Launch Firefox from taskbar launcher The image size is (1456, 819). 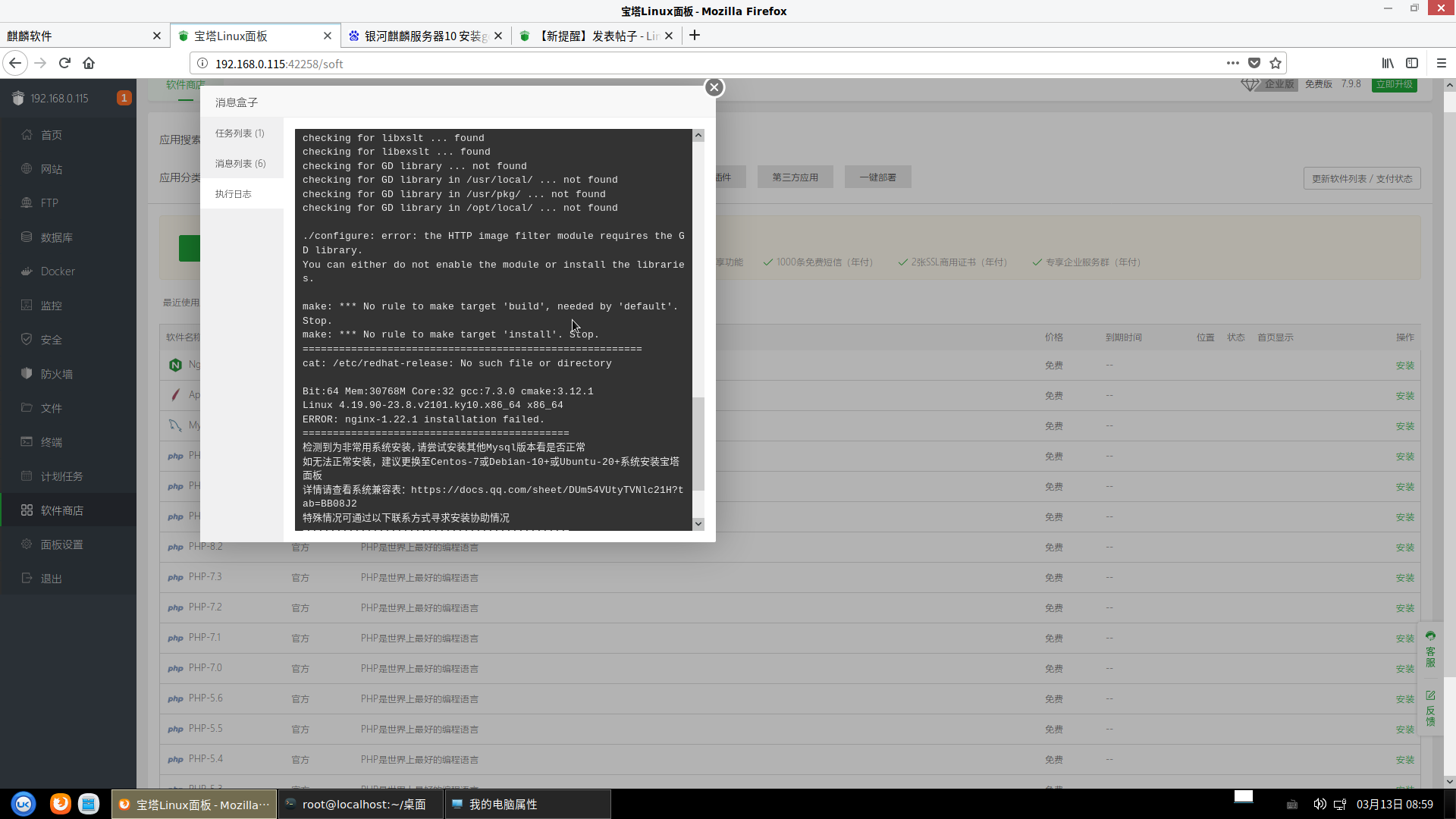60,803
